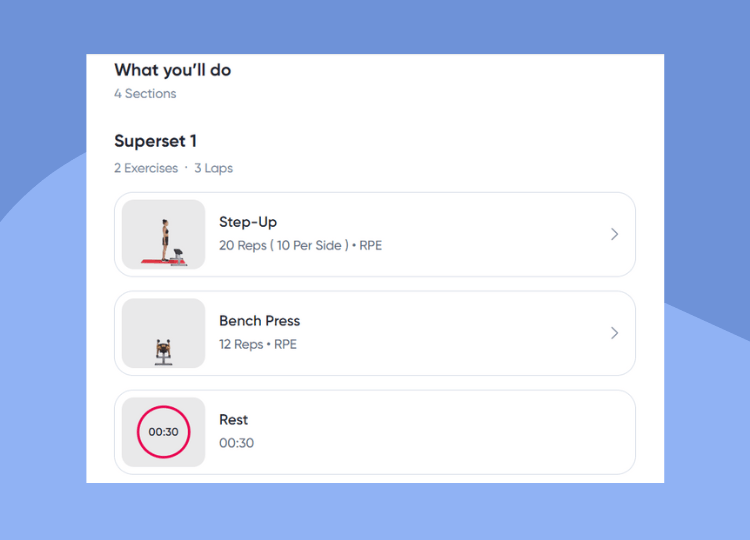Open the Bench Press exercise card
This screenshot has height=540, width=750.
point(375,333)
